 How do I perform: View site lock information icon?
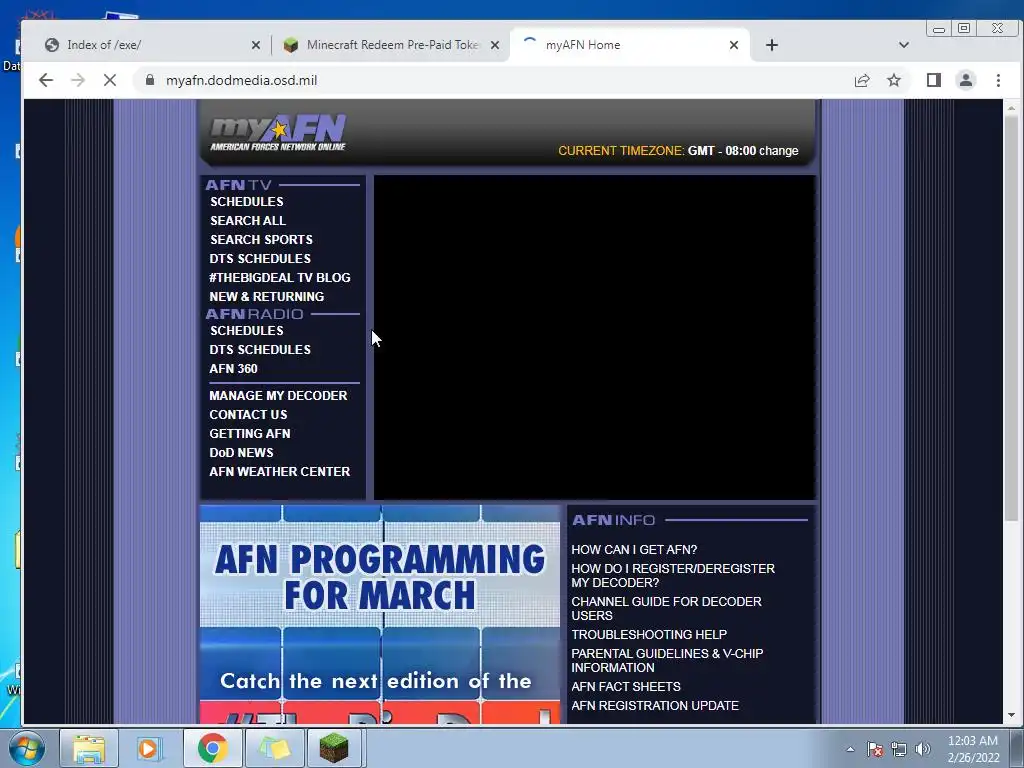150,80
